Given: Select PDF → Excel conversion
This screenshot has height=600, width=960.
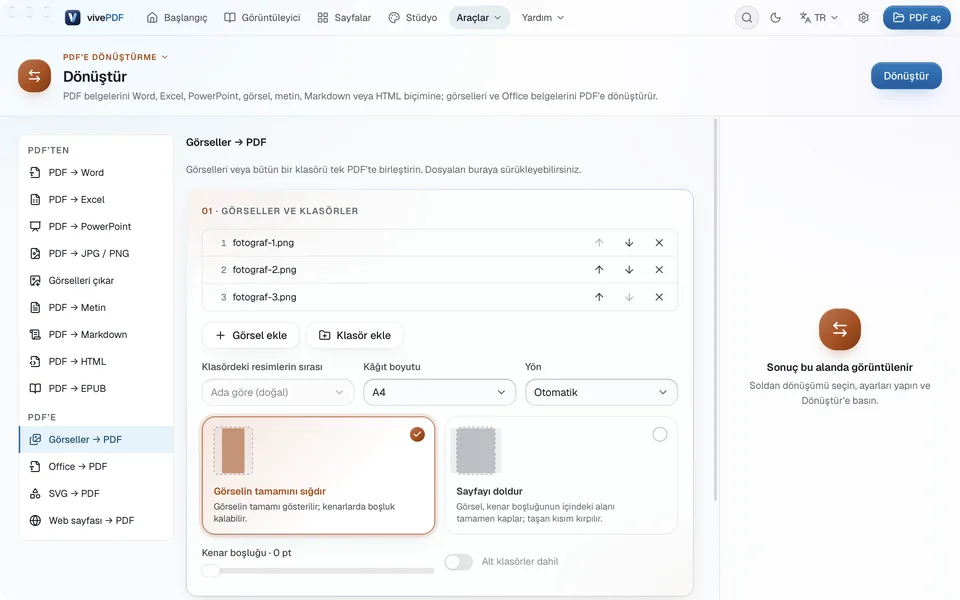Looking at the screenshot, I should tap(96, 200).
